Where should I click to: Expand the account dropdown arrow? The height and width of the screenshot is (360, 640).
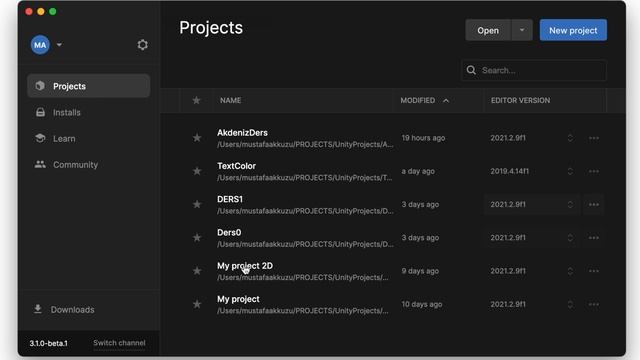(x=59, y=44)
